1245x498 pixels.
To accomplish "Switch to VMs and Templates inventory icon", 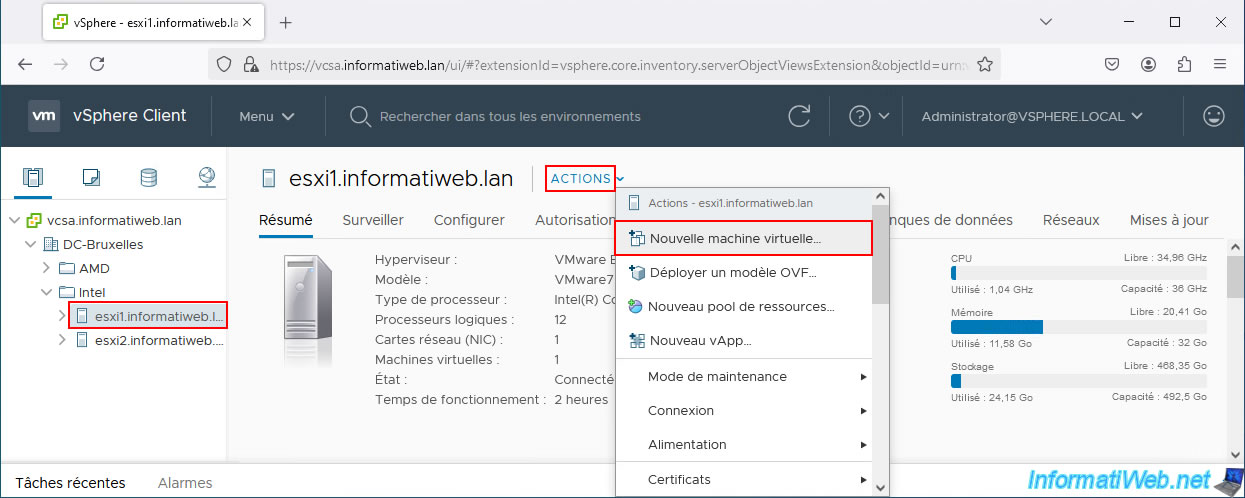I will point(91,178).
